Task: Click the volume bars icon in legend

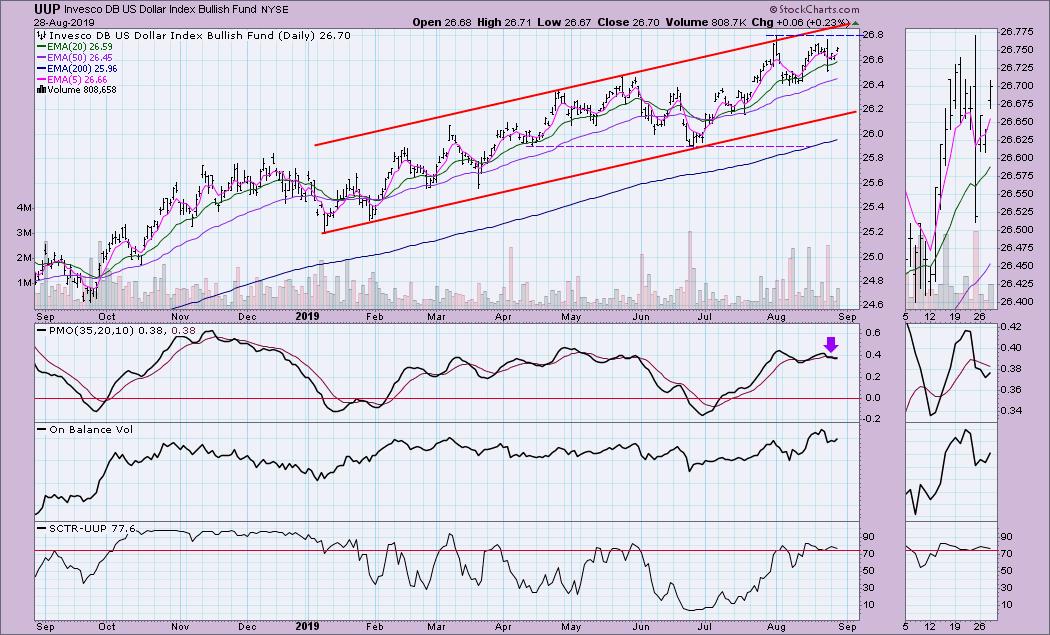Action: (42, 89)
